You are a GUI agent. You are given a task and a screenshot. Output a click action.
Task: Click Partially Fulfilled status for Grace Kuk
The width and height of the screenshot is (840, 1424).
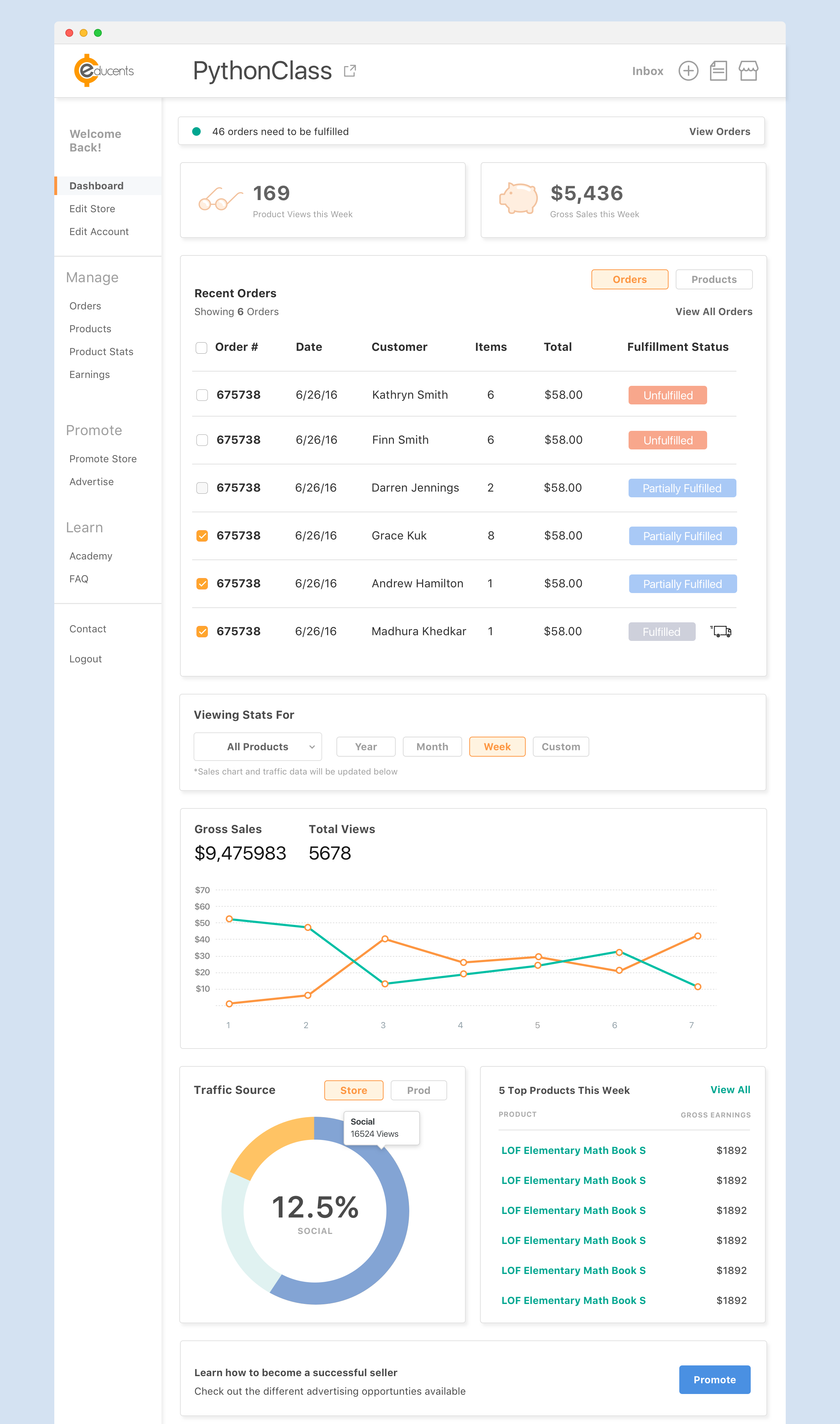point(682,536)
